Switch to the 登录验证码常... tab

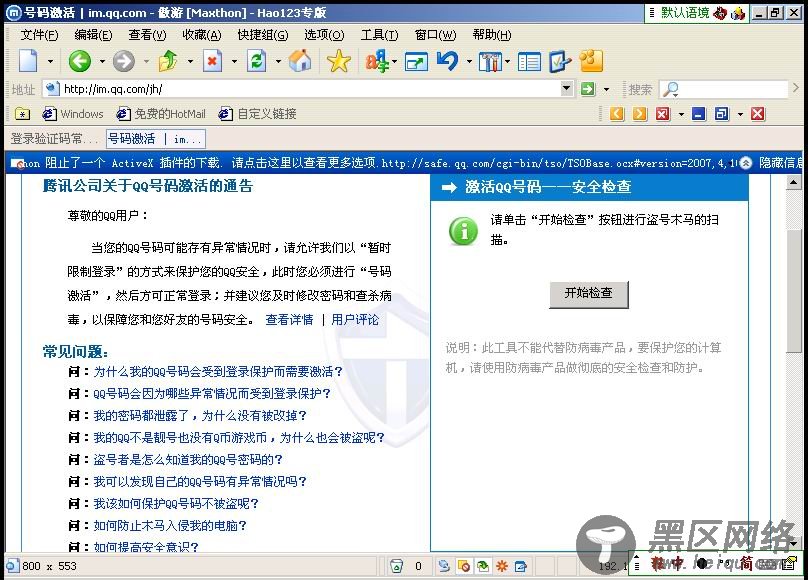click(x=54, y=139)
